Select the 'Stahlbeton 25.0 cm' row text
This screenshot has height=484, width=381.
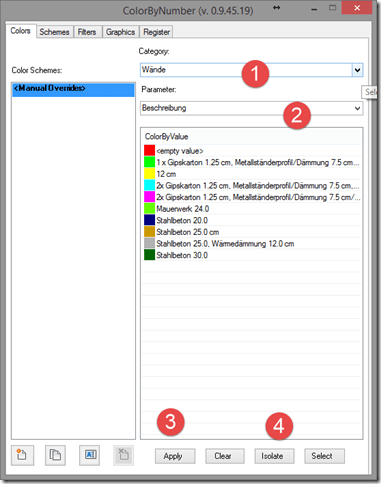click(188, 232)
